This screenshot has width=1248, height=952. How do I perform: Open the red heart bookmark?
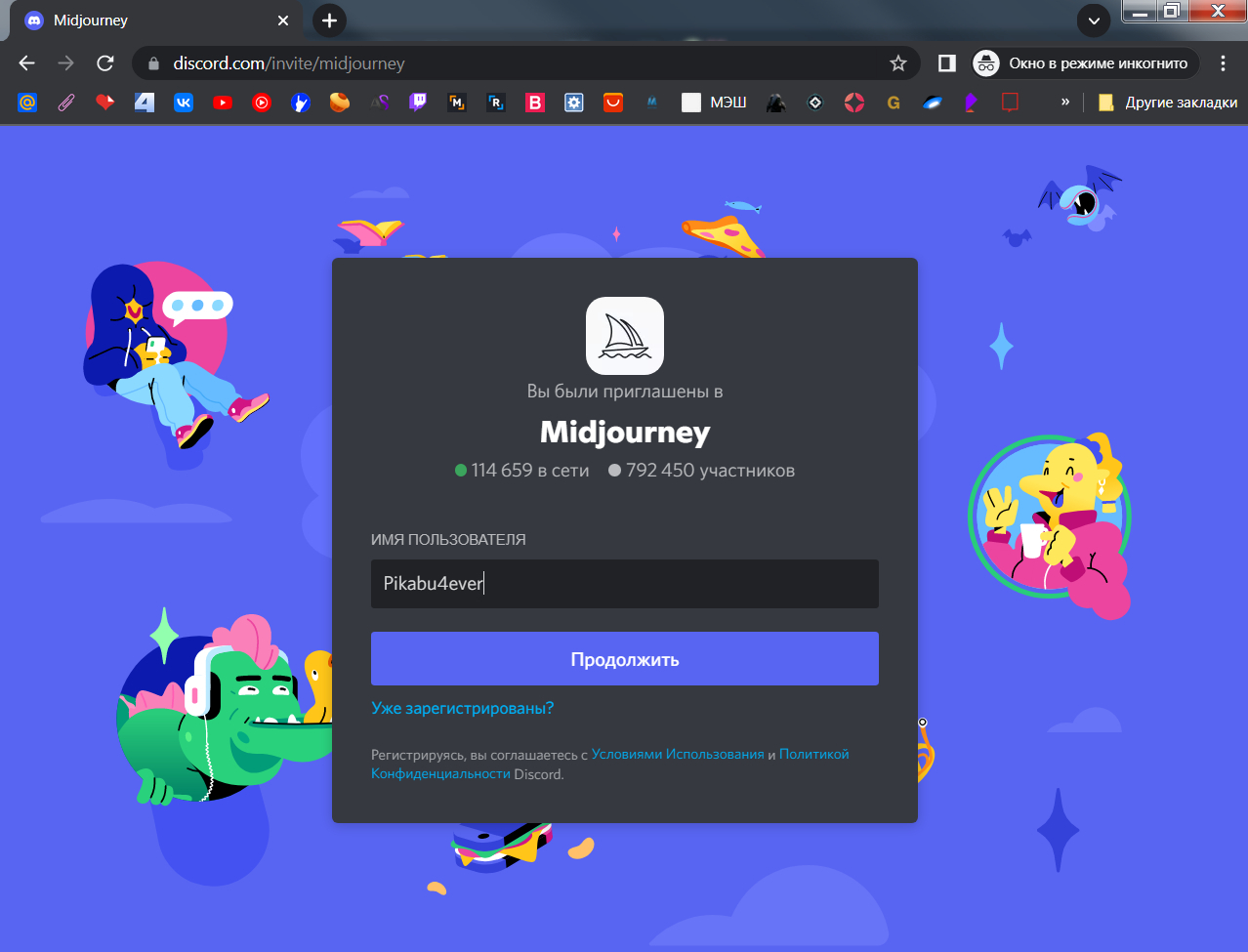click(x=105, y=102)
